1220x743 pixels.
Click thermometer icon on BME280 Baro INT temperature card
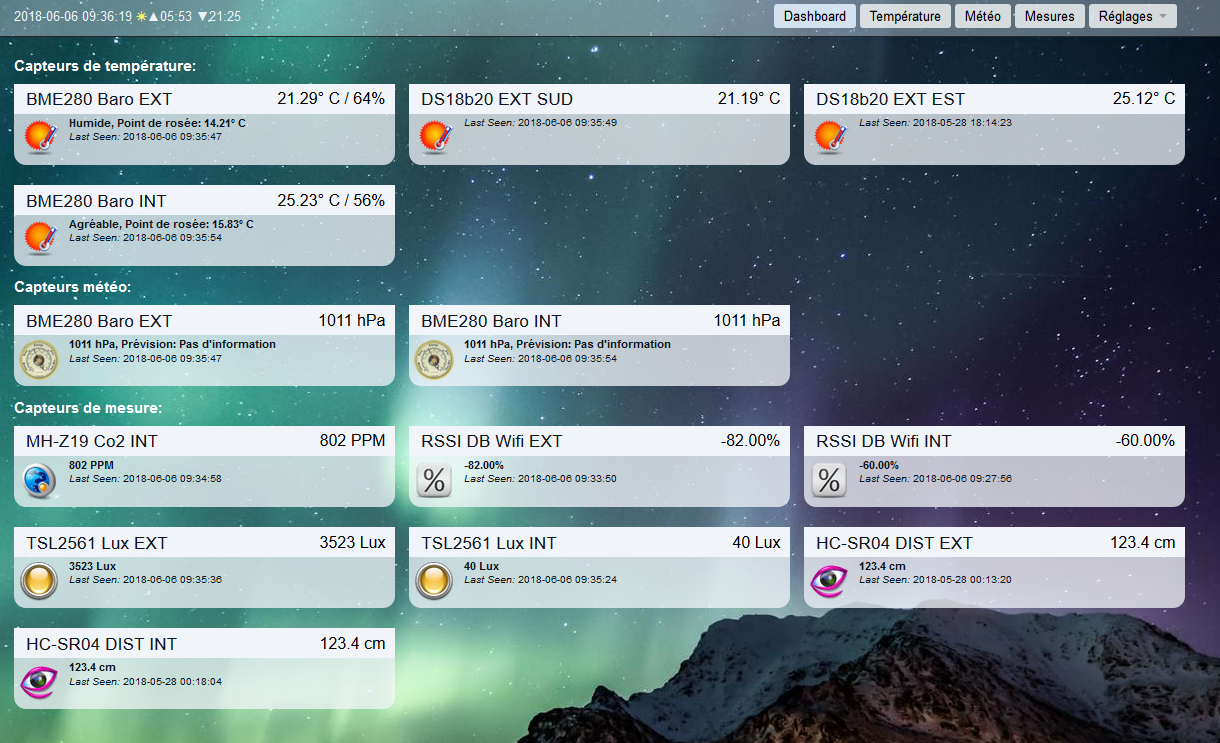pos(40,238)
